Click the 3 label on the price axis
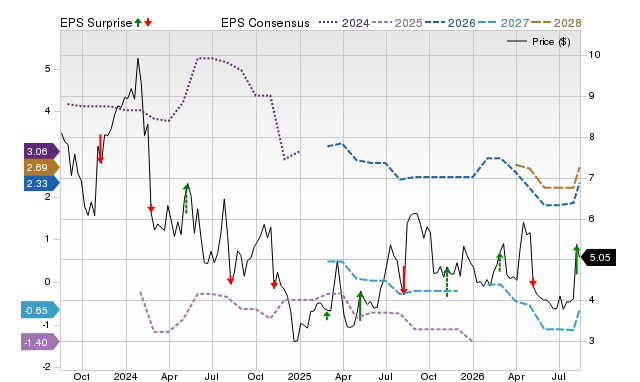This screenshot has height=382, width=640. (591, 341)
